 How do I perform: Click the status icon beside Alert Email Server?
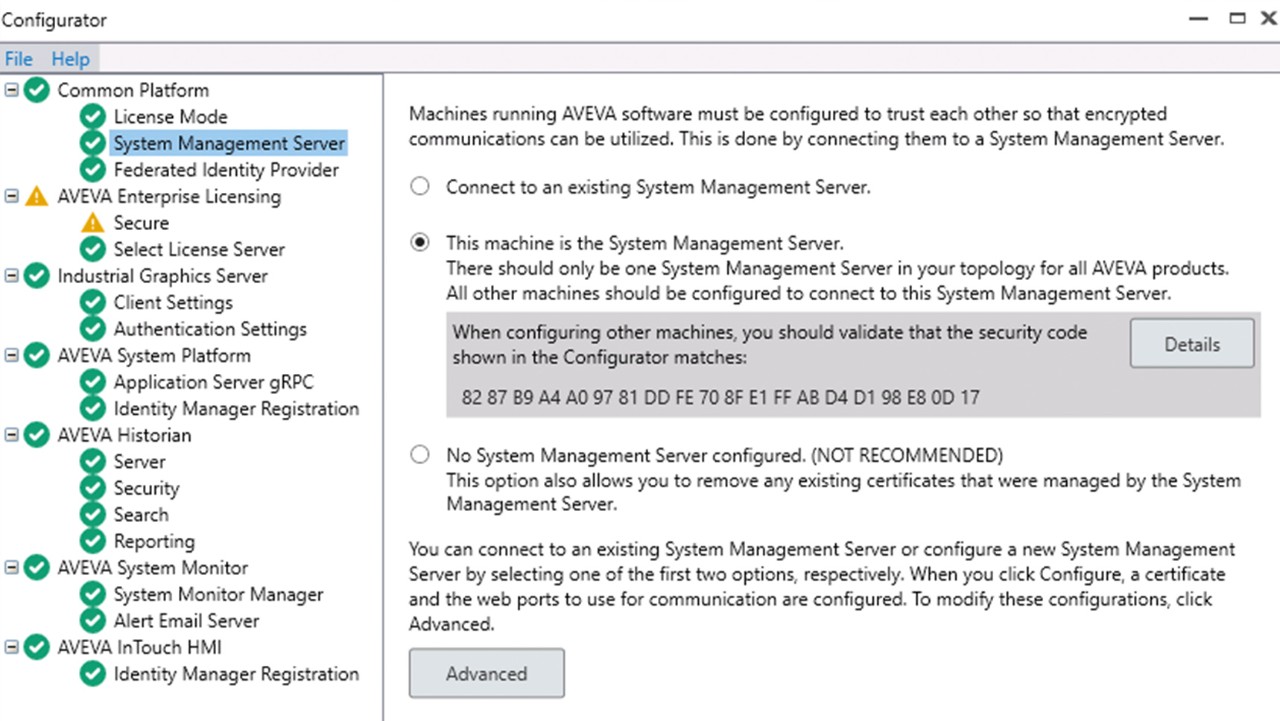(x=93, y=621)
